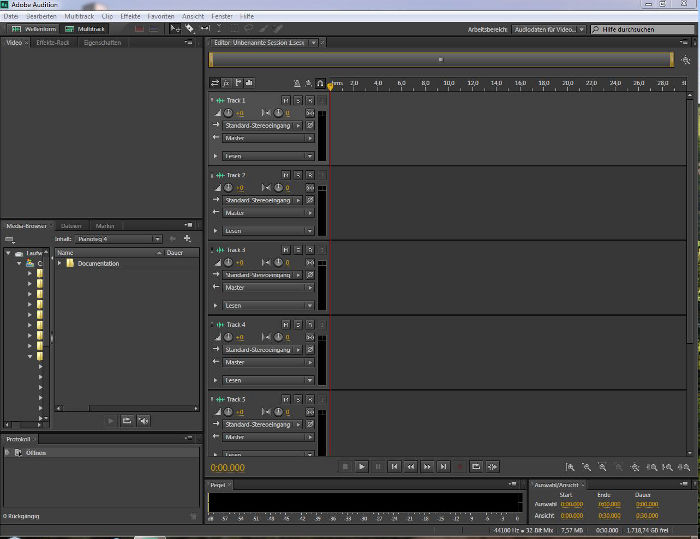Switch to Wellenform view
This screenshot has width=700, height=539.
(x=34, y=29)
